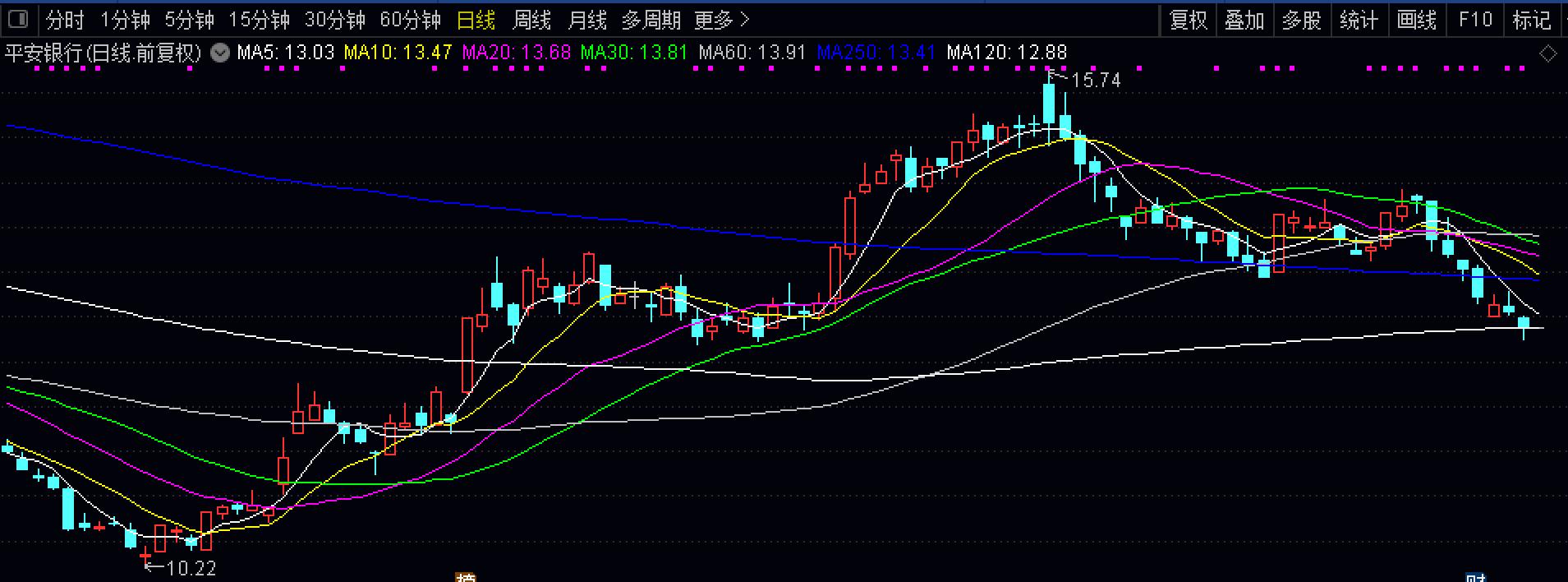Image resolution: width=1568 pixels, height=582 pixels.
Task: Toggle 复权 price adjustment
Action: (x=1188, y=19)
